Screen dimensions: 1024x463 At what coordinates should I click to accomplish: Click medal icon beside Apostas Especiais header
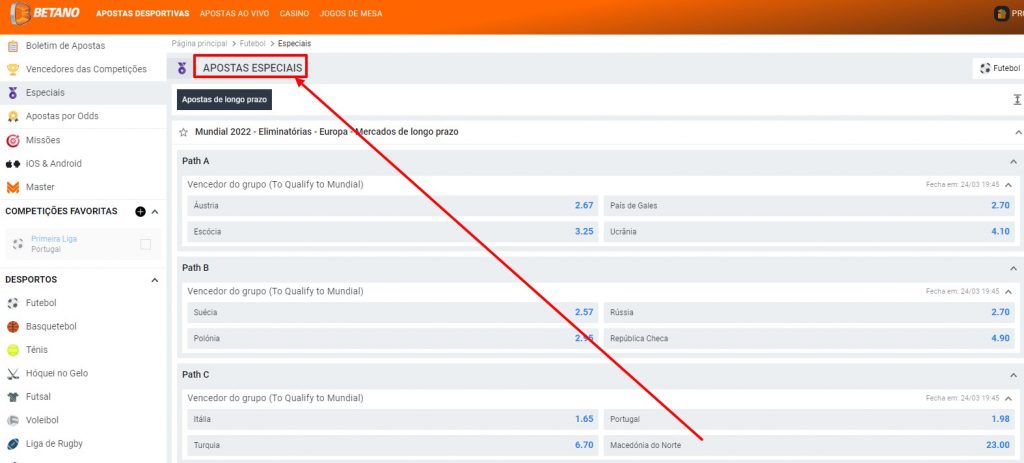pyautogui.click(x=182, y=68)
